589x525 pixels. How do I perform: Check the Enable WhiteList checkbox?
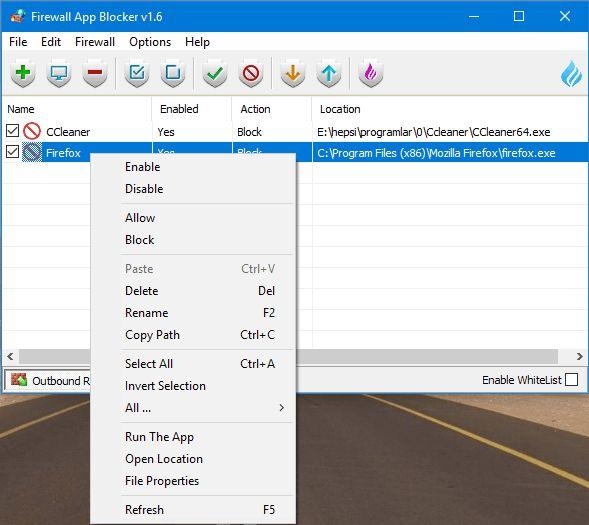click(571, 380)
